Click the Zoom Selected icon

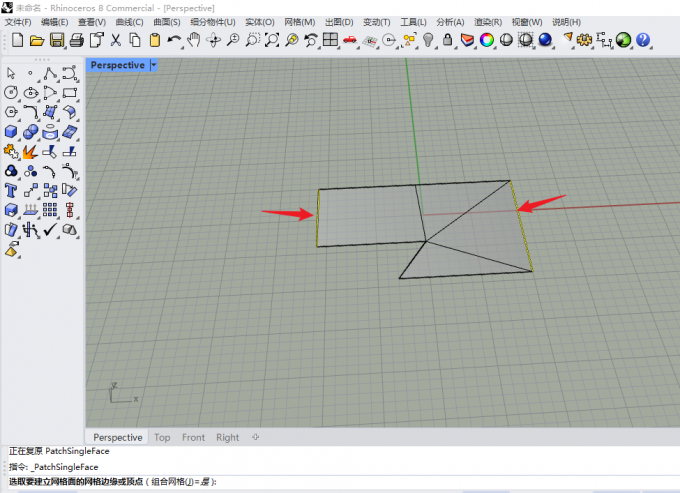[292, 40]
